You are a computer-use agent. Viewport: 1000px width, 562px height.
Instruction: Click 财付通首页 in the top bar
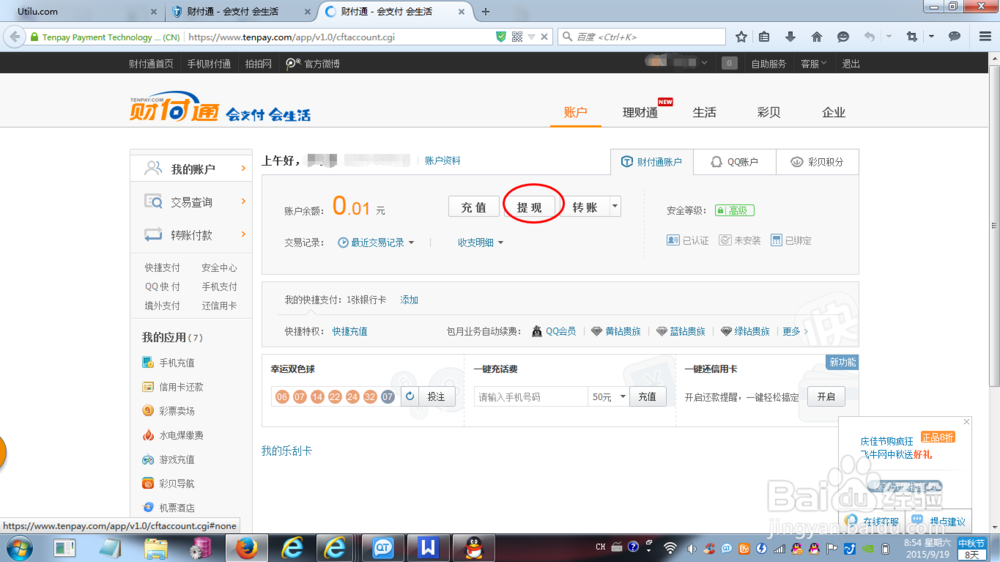151,64
